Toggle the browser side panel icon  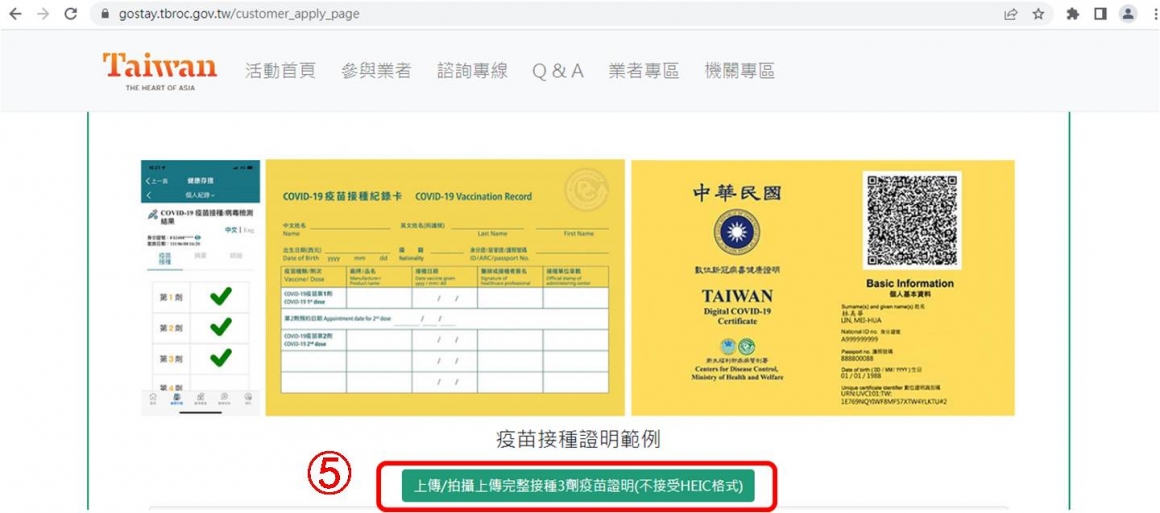pyautogui.click(x=1100, y=14)
